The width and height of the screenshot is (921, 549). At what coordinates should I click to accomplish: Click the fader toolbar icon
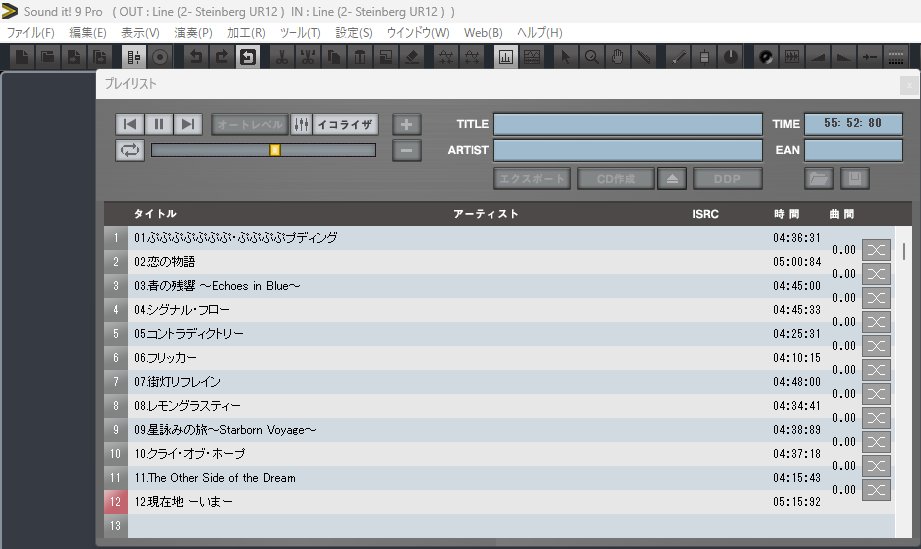[x=704, y=57]
